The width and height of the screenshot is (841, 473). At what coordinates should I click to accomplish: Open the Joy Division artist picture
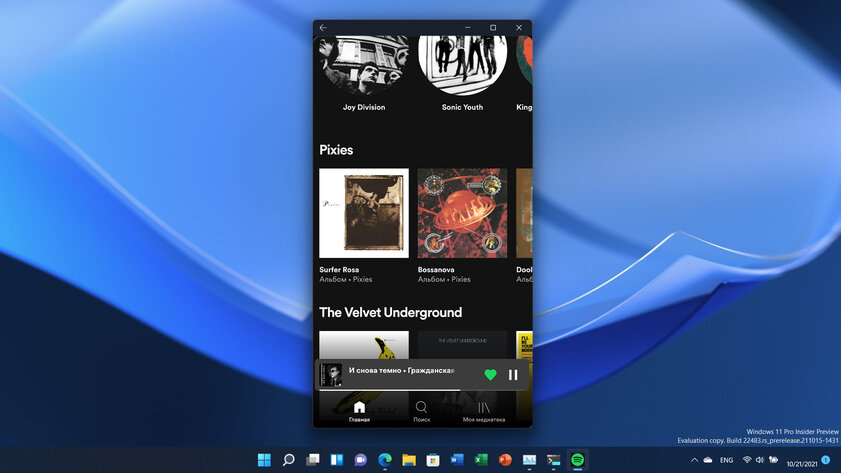(x=364, y=63)
